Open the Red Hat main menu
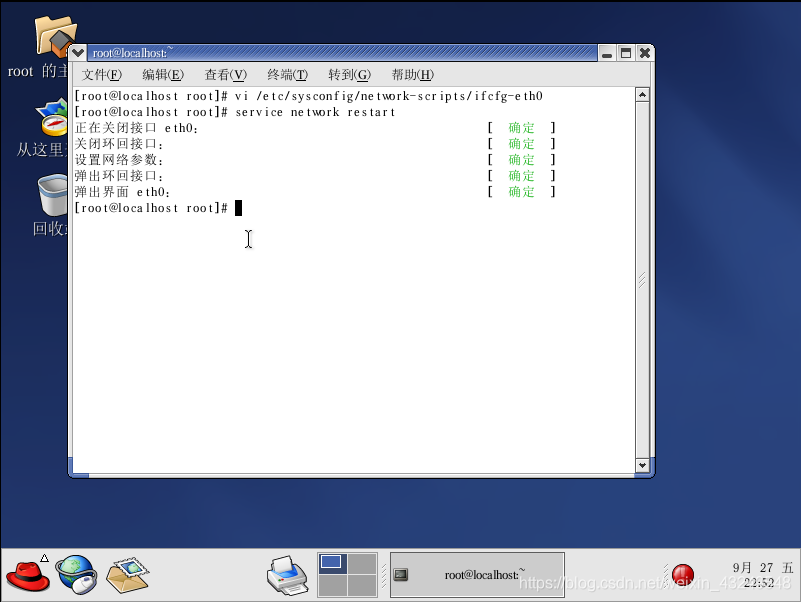The width and height of the screenshot is (801, 602). [x=28, y=574]
